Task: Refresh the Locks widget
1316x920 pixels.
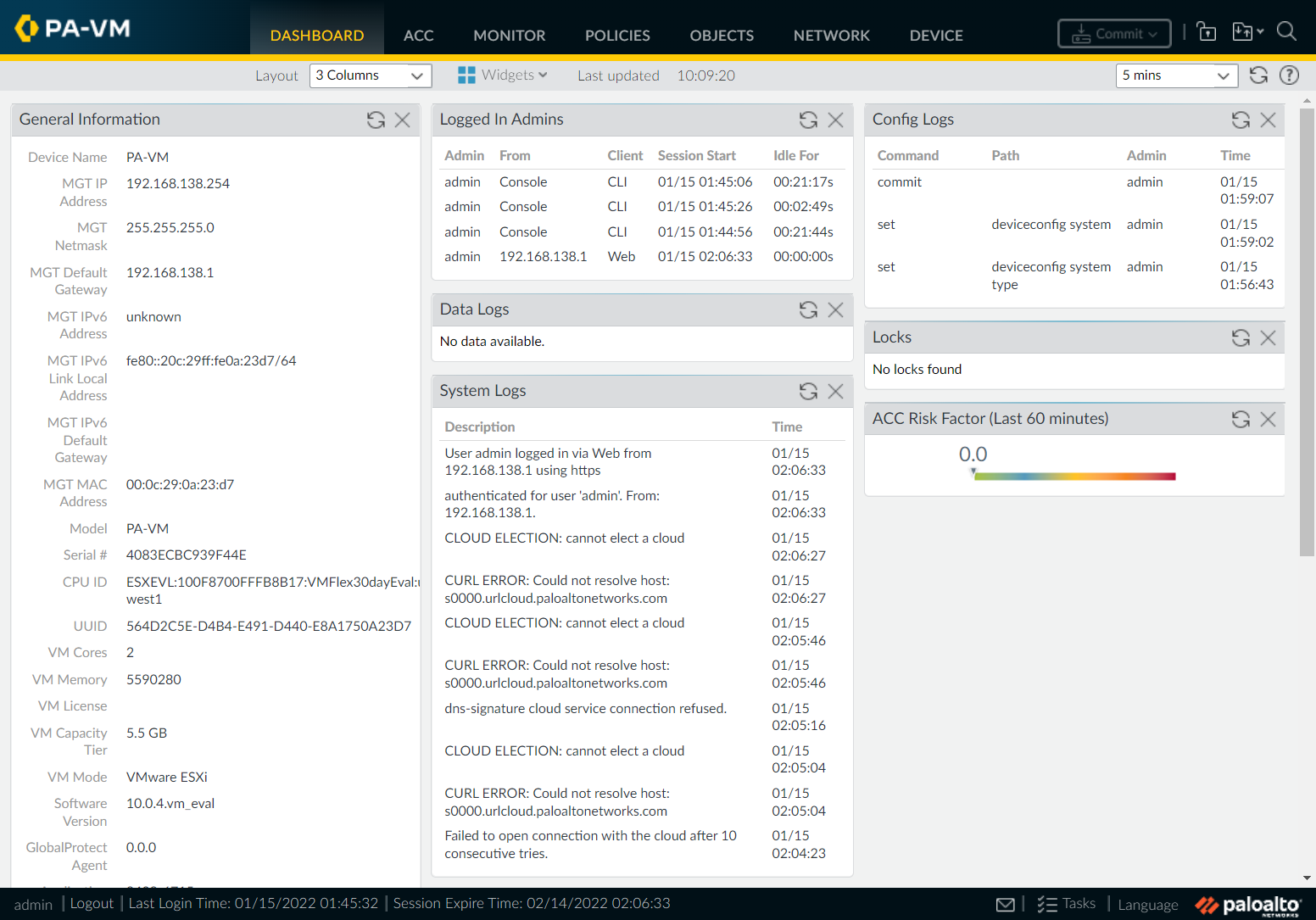Action: point(1241,338)
